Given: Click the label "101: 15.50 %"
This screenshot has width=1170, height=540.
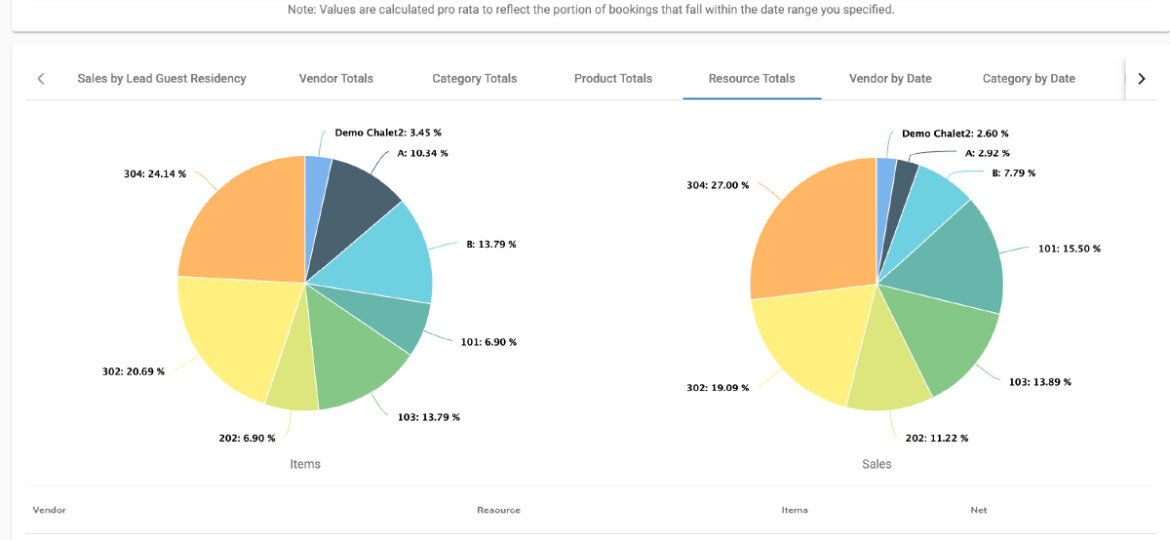Looking at the screenshot, I should click(x=1069, y=249).
